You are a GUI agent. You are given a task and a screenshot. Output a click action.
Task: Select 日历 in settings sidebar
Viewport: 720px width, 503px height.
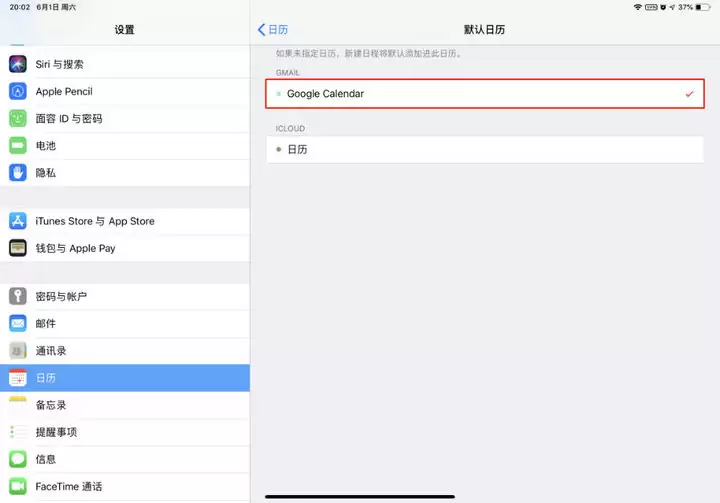coord(125,378)
